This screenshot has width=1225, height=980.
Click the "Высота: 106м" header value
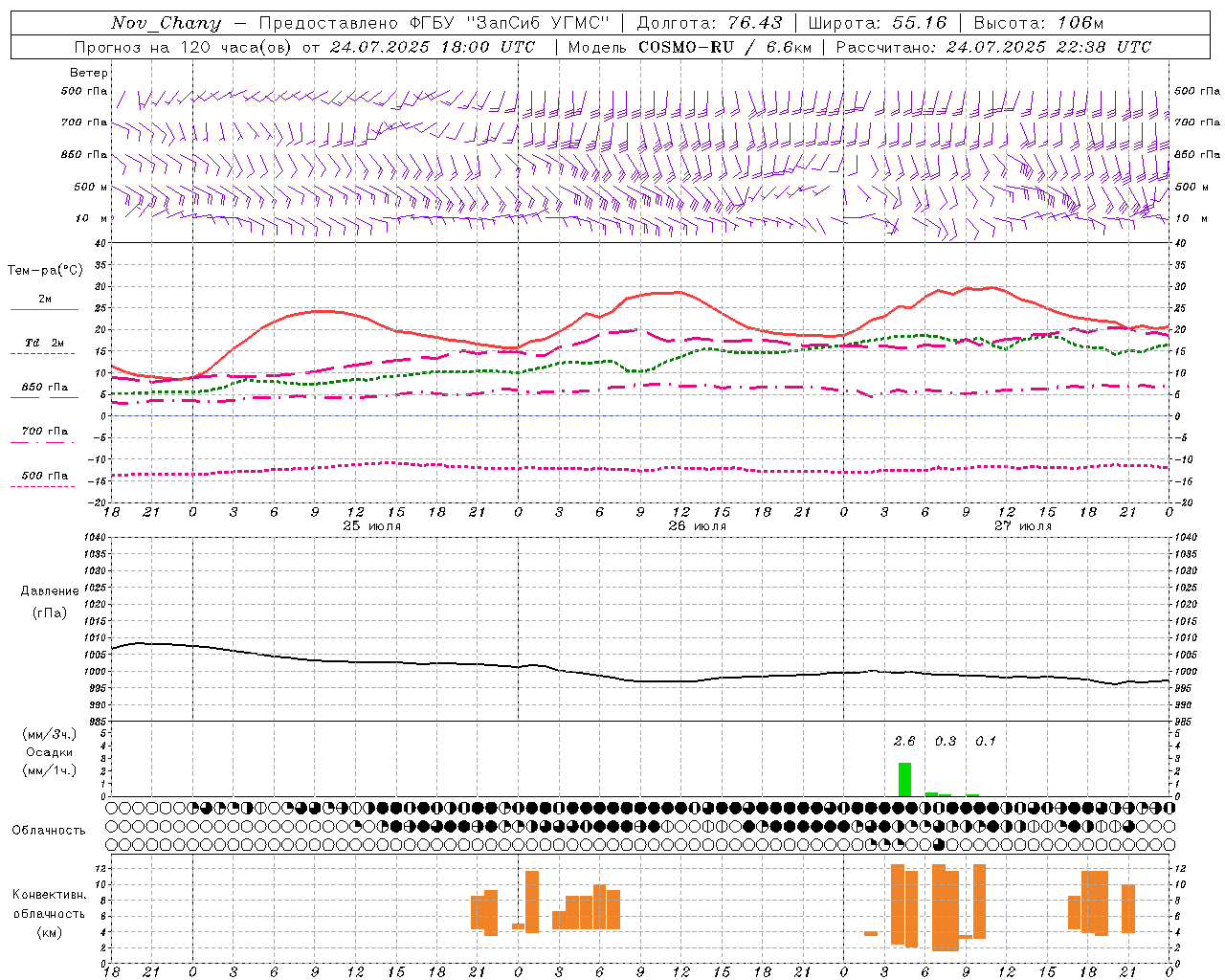[1038, 23]
